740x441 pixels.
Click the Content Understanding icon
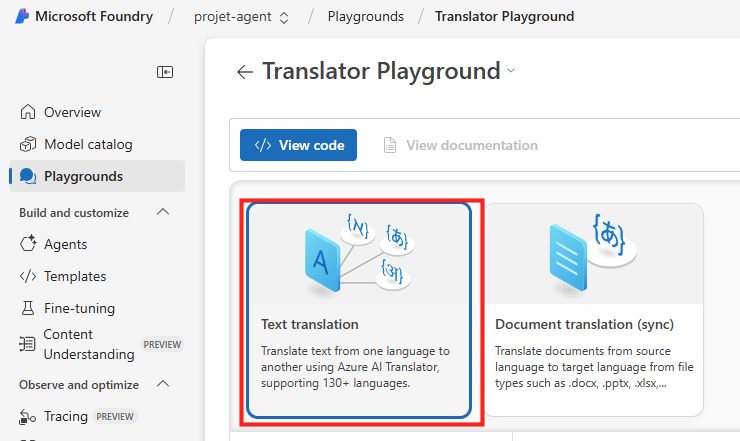[28, 344]
